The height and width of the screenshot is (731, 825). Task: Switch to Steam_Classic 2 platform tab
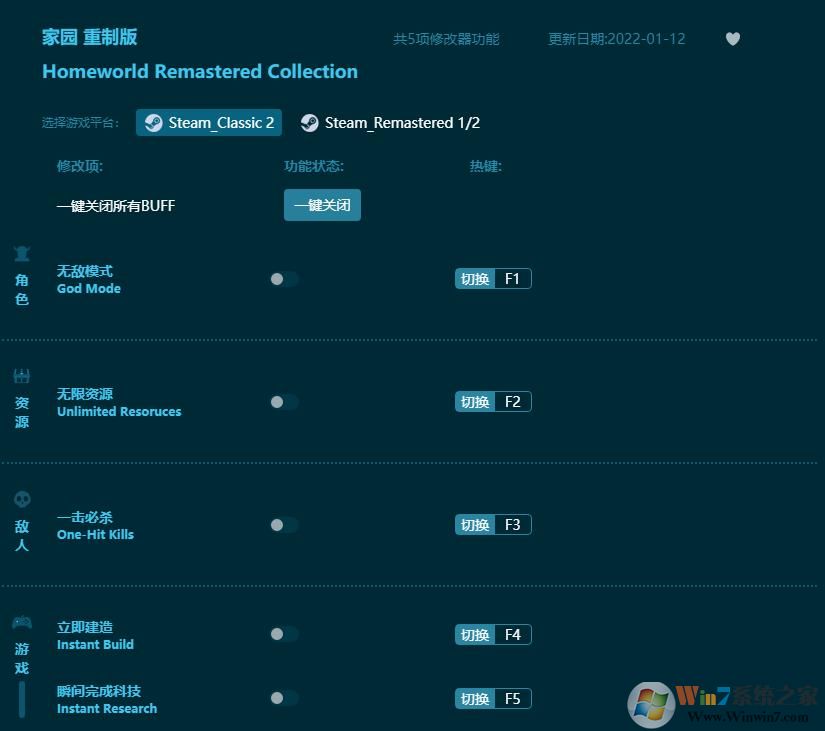(x=209, y=123)
